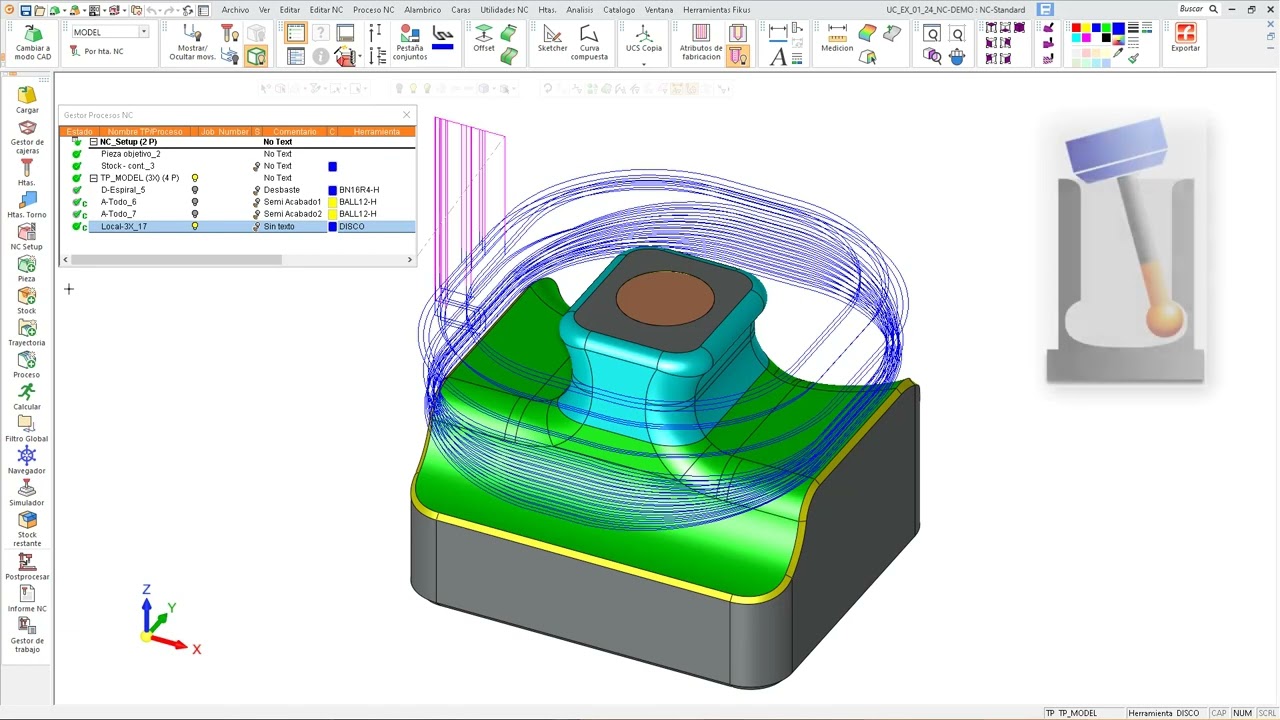Open the Utilidades NC menu
This screenshot has height=720, width=1280.
504,10
